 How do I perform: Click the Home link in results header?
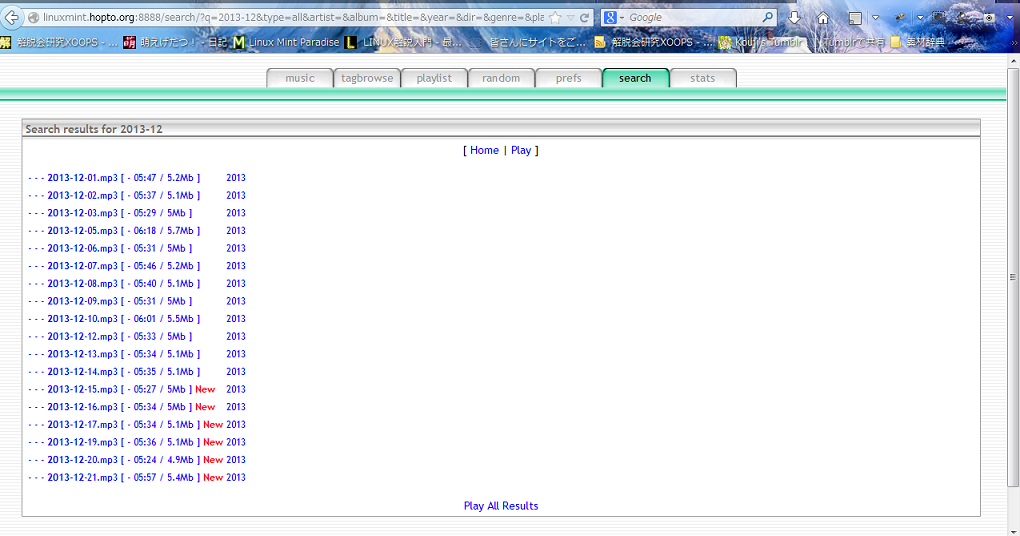(x=484, y=150)
